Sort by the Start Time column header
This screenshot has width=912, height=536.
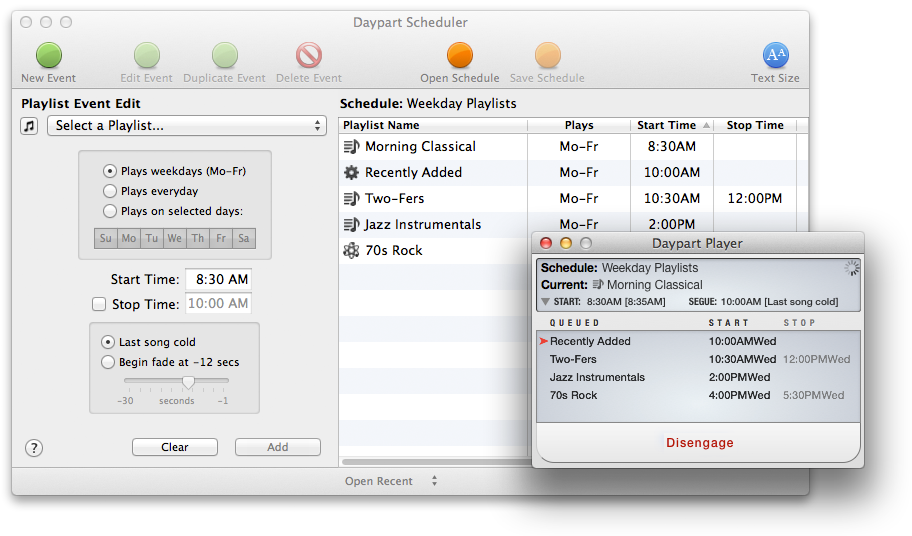click(672, 125)
